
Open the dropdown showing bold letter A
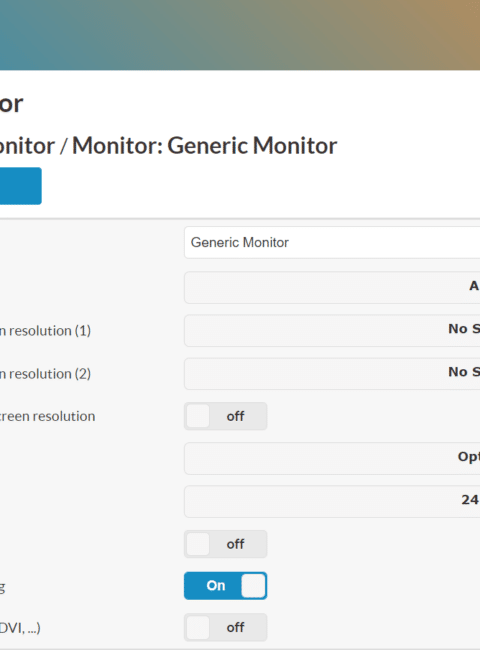point(332,288)
